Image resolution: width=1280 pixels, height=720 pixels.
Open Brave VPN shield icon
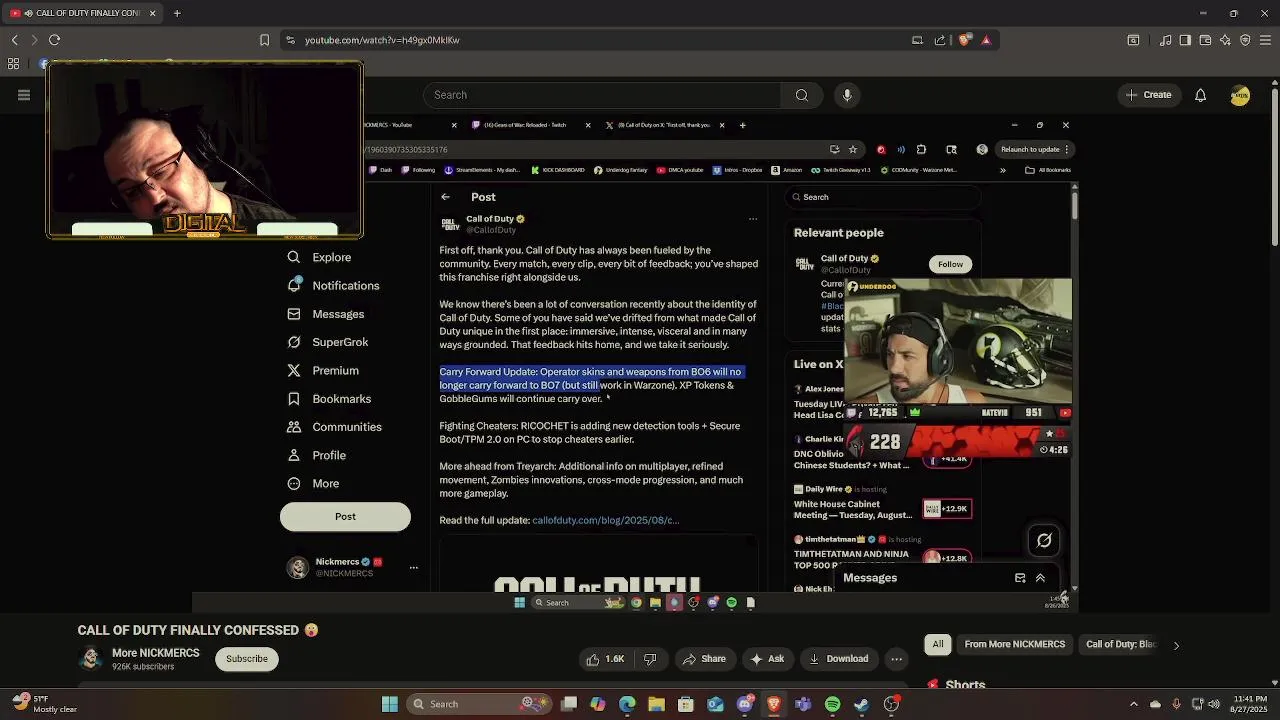(x=1245, y=40)
